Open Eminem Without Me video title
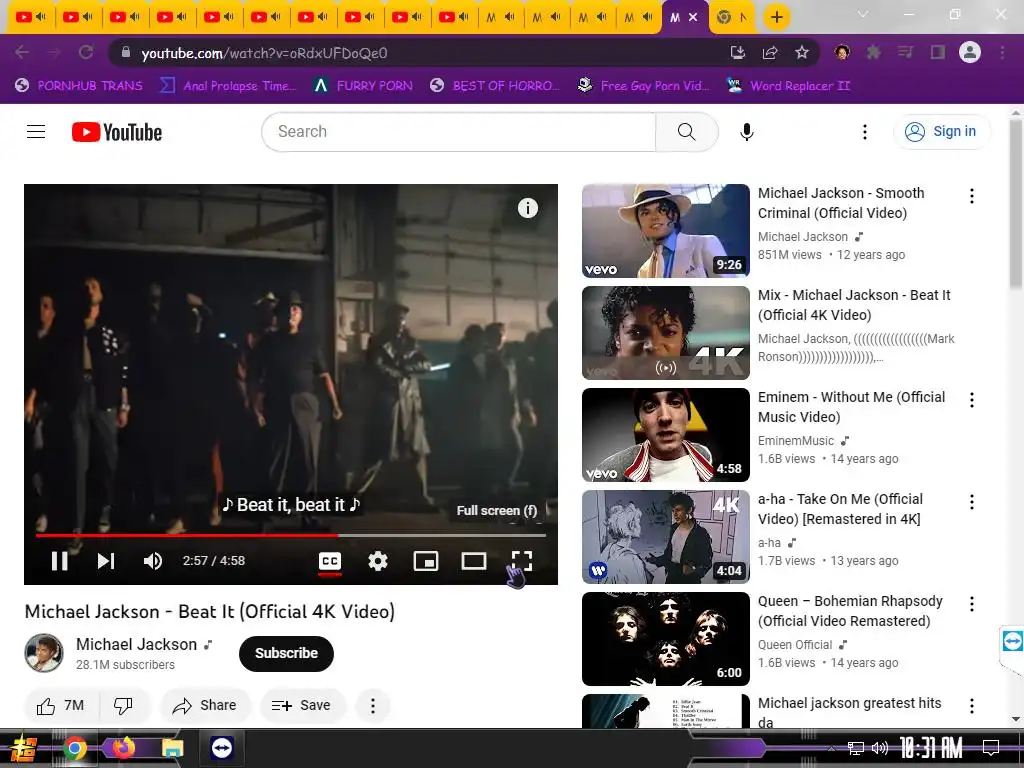The image size is (1024, 768). click(852, 407)
